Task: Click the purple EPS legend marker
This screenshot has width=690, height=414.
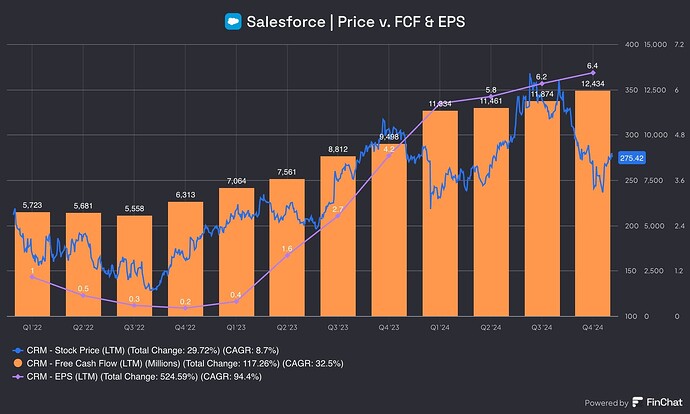Action: [x=17, y=376]
